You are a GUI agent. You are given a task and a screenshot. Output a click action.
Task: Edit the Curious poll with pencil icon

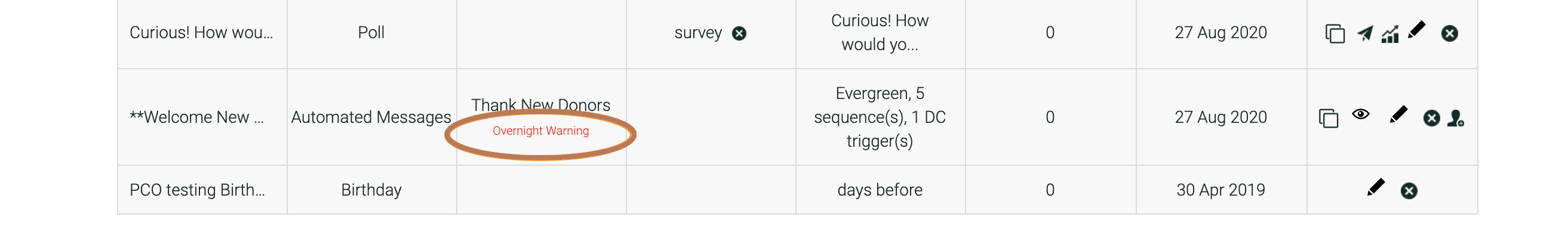pyautogui.click(x=1416, y=29)
